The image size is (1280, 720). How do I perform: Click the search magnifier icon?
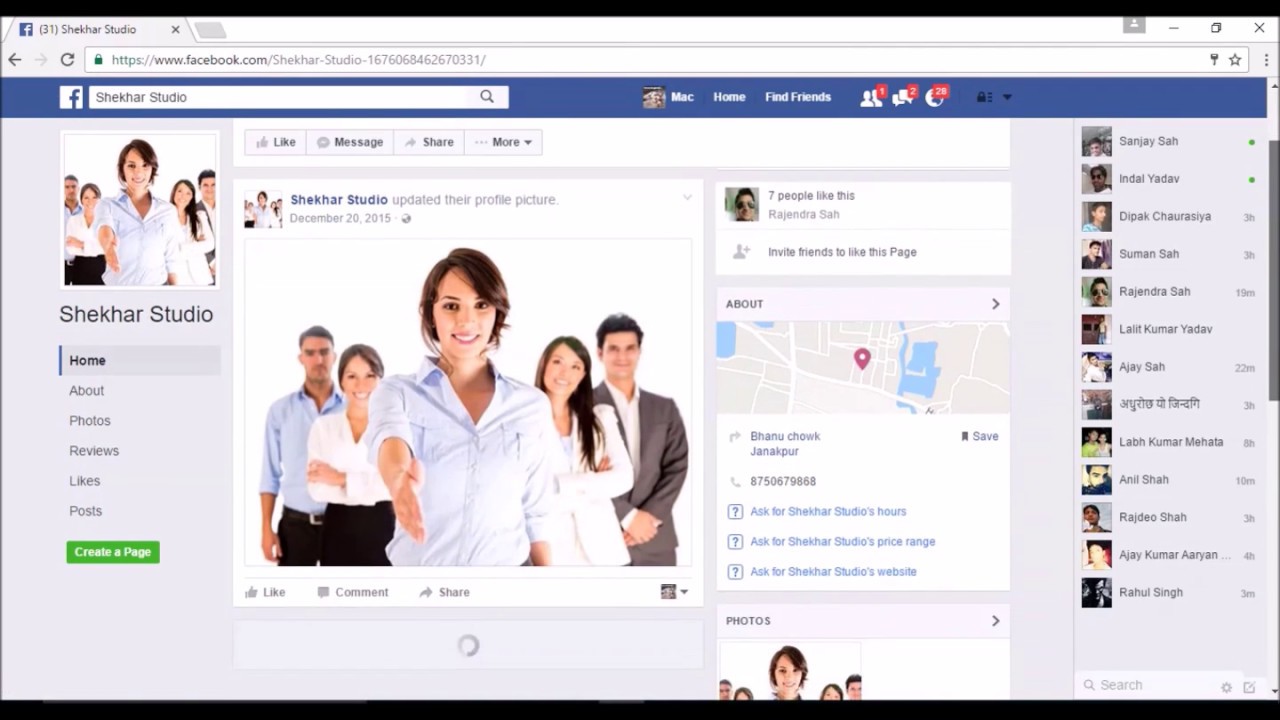click(487, 97)
